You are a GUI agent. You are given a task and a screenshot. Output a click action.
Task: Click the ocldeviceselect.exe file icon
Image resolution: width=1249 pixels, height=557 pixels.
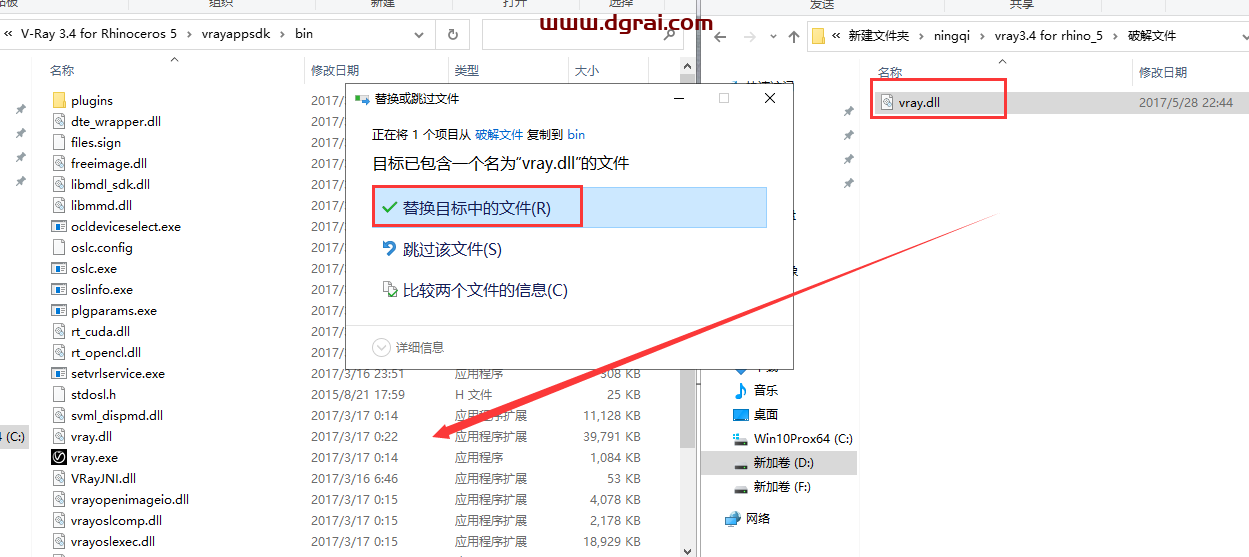point(59,227)
